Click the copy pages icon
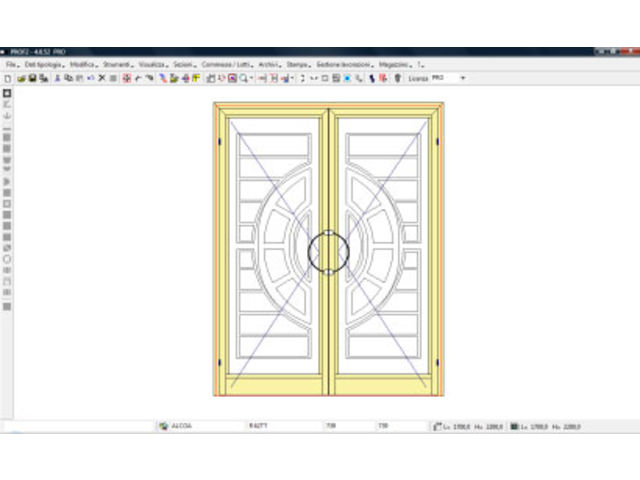 (69, 78)
